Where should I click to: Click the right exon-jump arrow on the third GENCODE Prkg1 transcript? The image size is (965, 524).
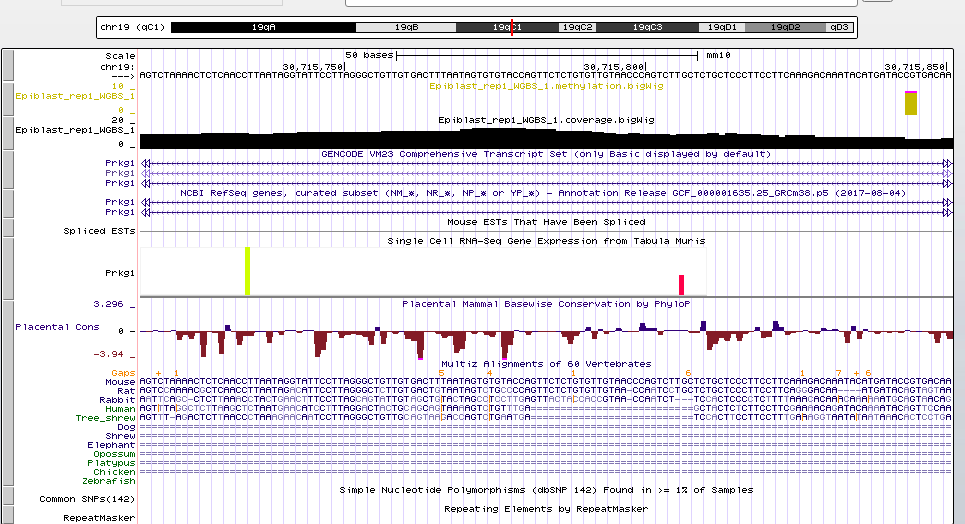(947, 183)
